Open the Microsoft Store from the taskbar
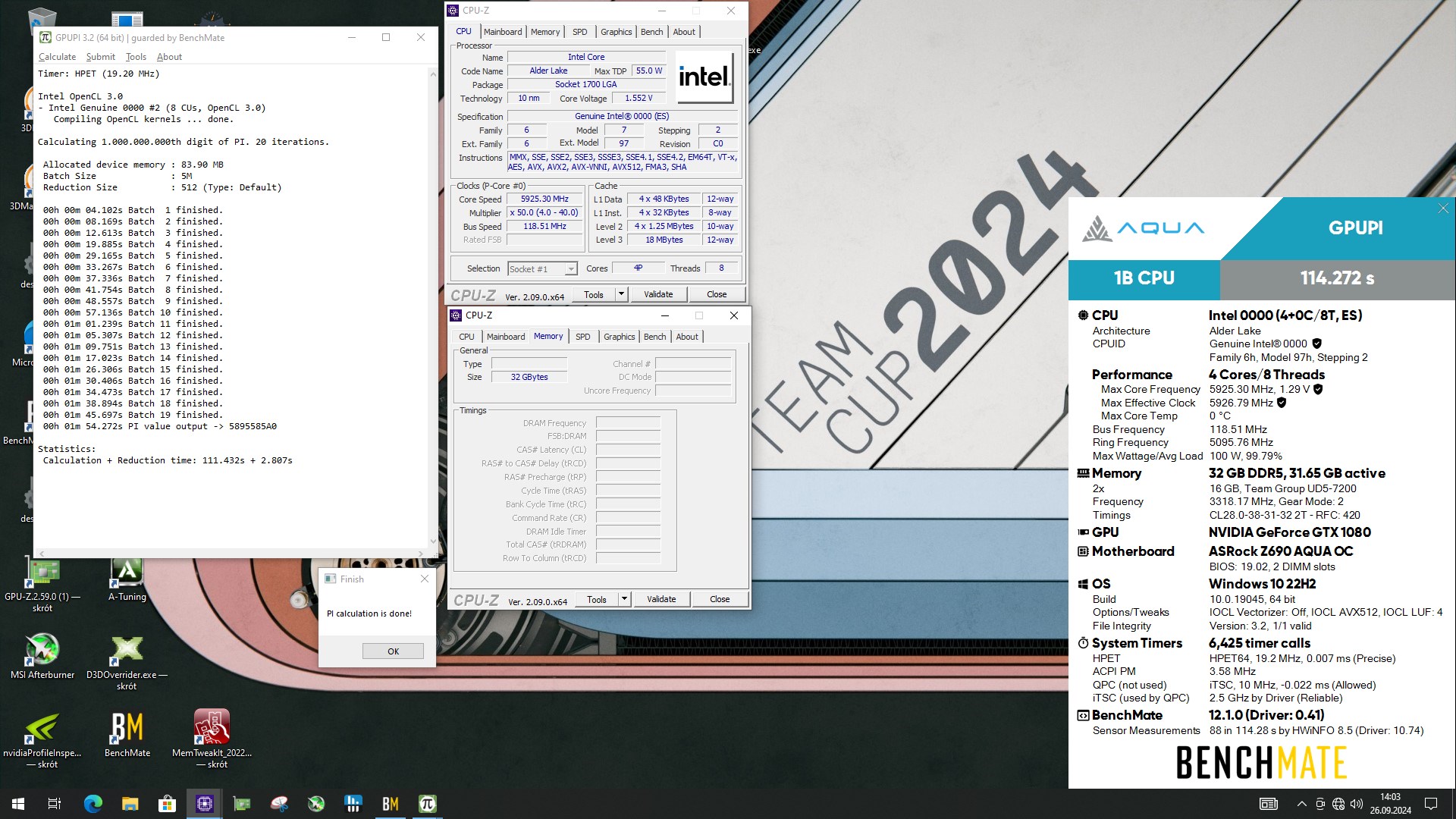 [167, 804]
